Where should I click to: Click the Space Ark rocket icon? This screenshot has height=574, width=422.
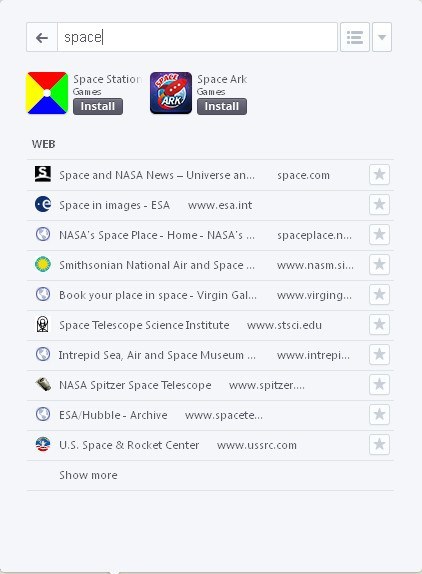tap(171, 93)
